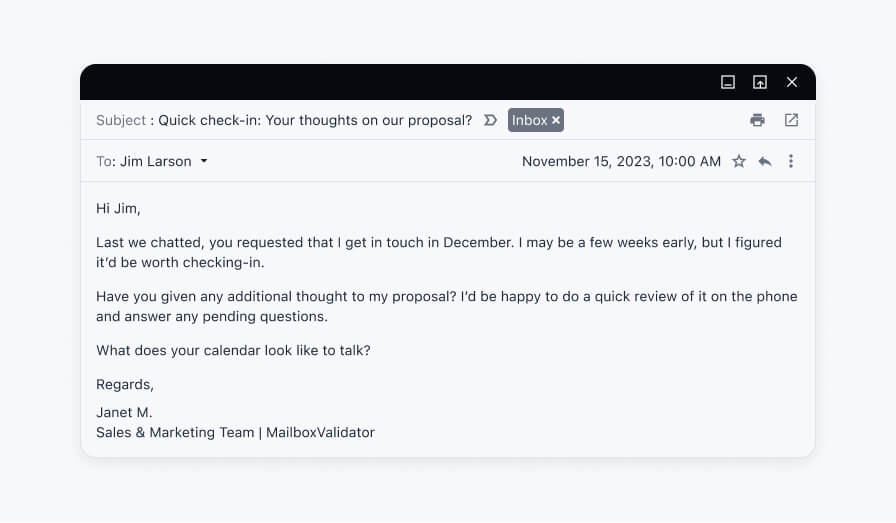Open email in new window icon
This screenshot has width=896, height=523.
[x=791, y=120]
